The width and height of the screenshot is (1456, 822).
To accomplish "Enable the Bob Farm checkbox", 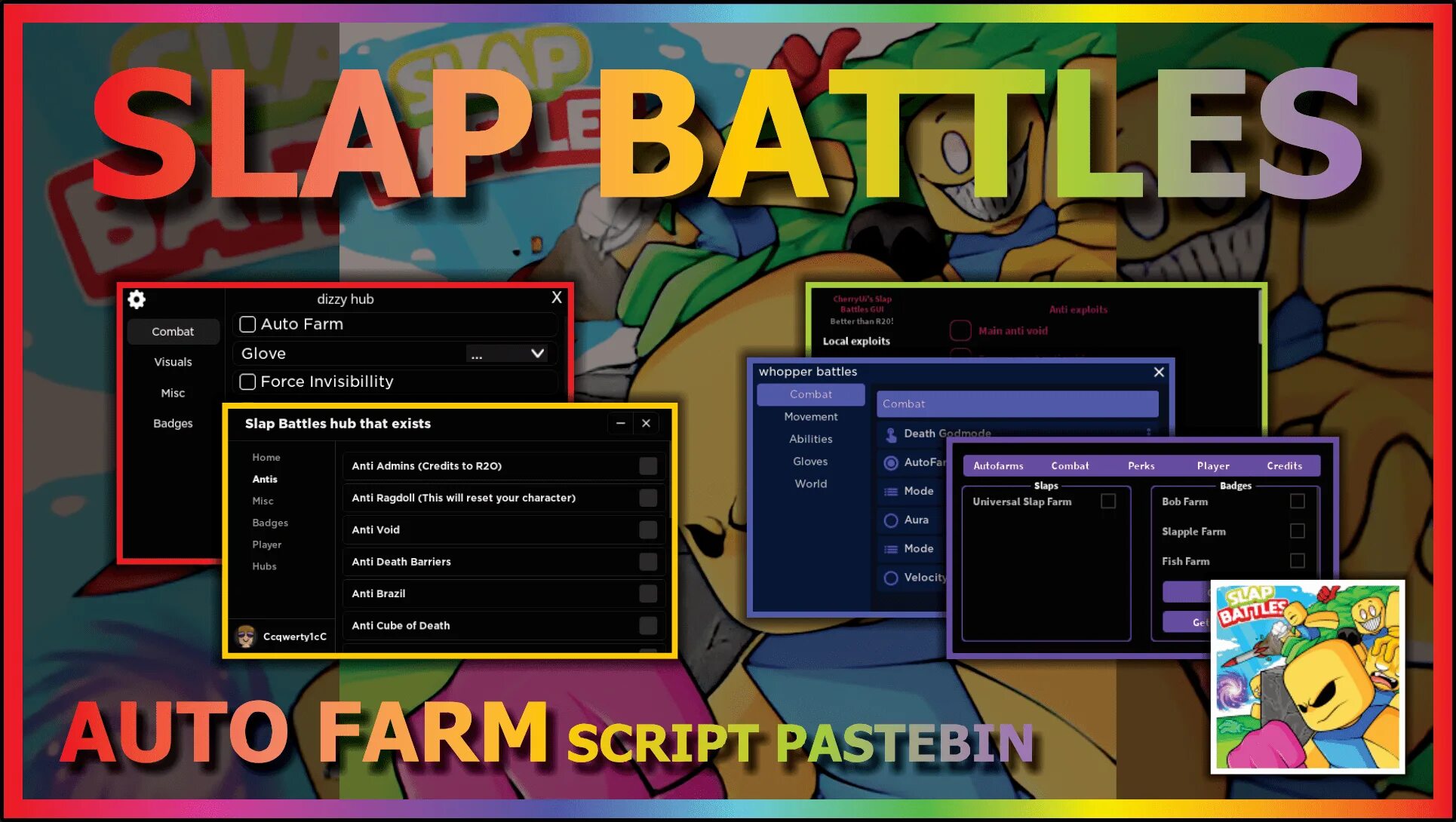I will [x=1297, y=501].
